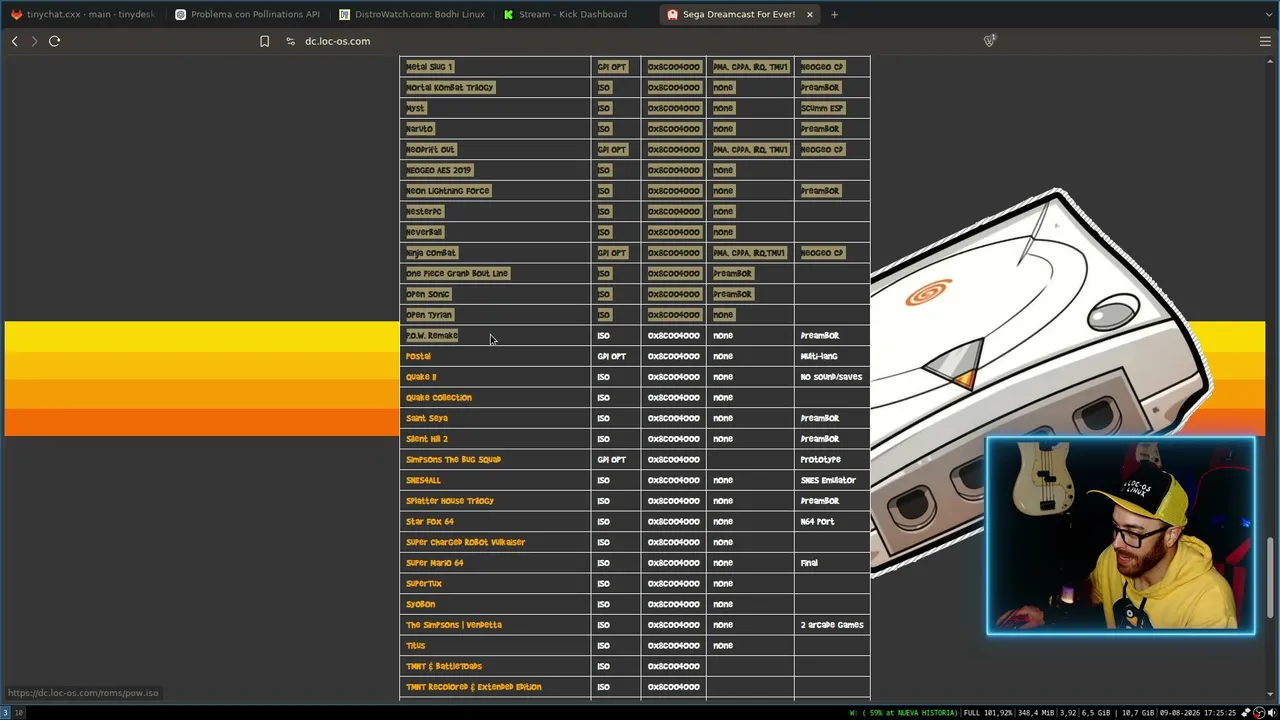
Task: Switch to the Stream - Kick Dashboard tab
Action: (x=575, y=14)
